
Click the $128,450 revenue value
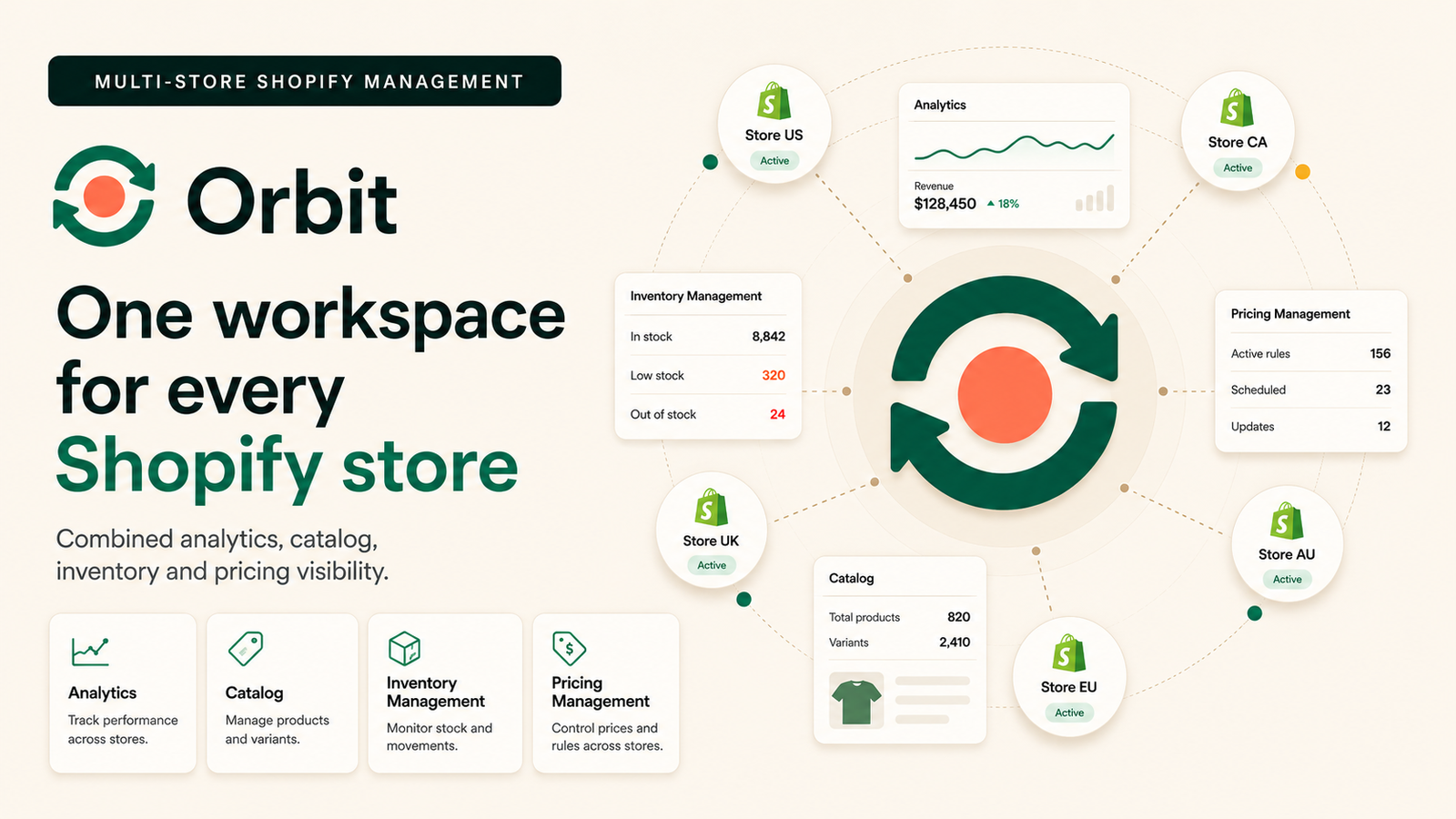click(x=945, y=204)
